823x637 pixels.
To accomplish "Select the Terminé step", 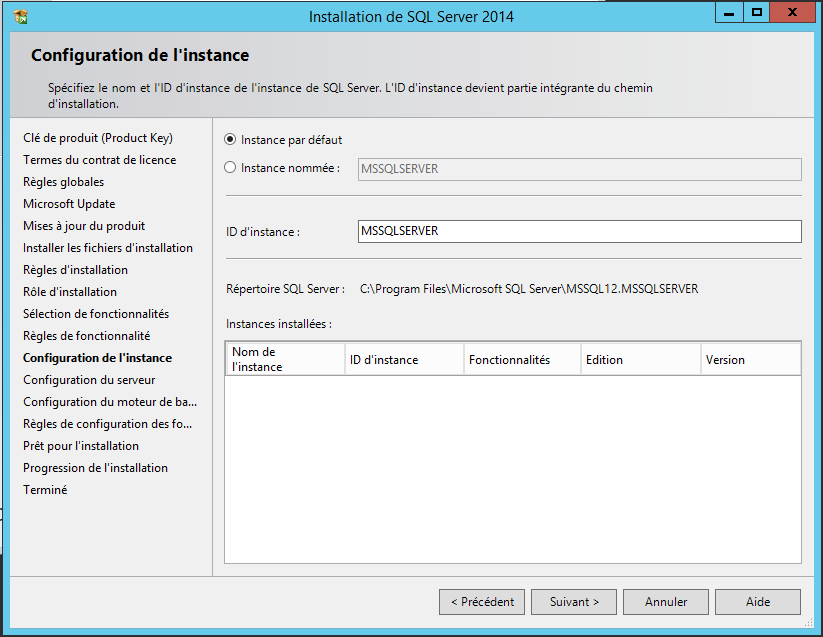I will click(45, 491).
